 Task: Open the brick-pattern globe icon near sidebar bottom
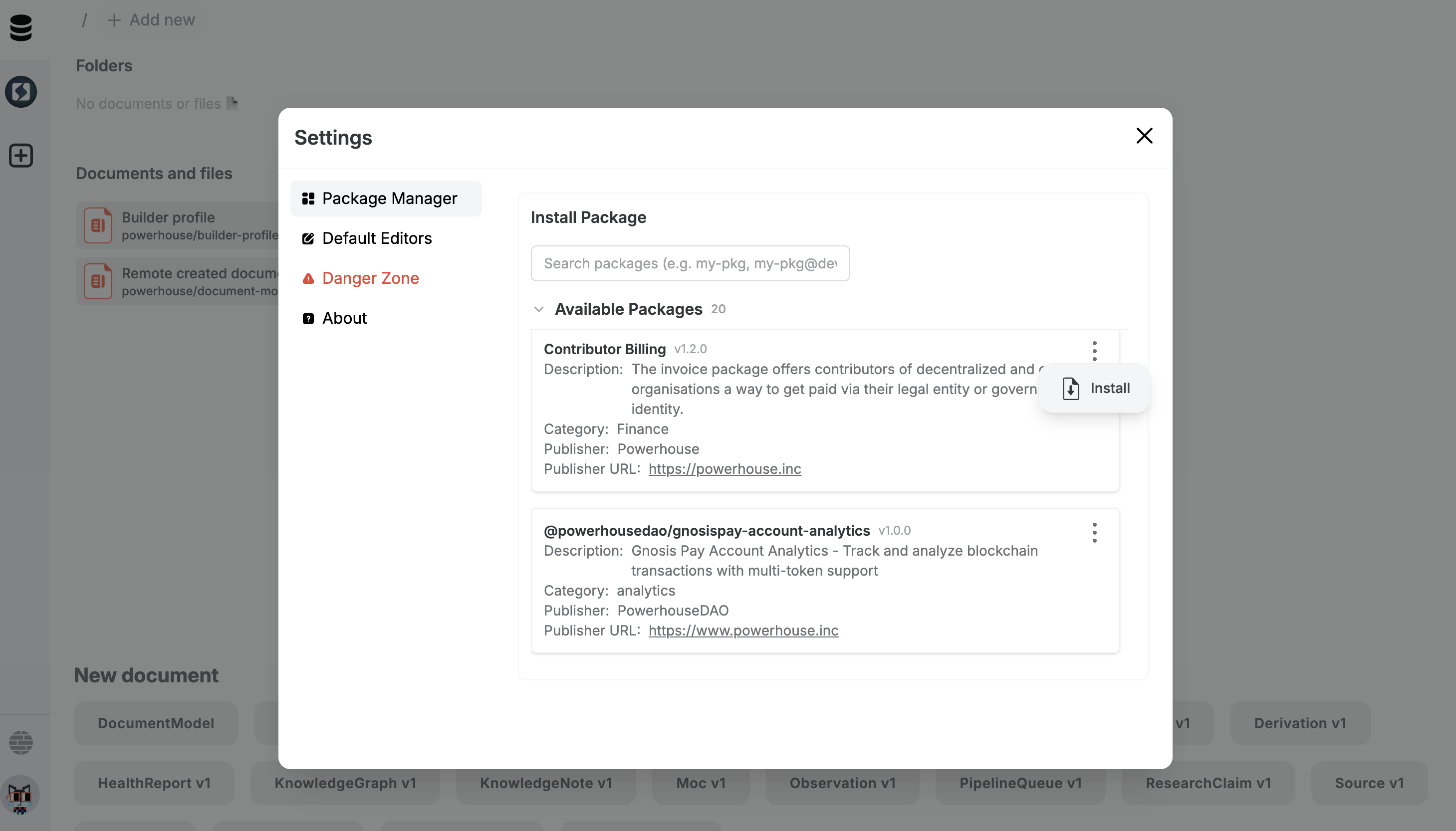[x=20, y=742]
